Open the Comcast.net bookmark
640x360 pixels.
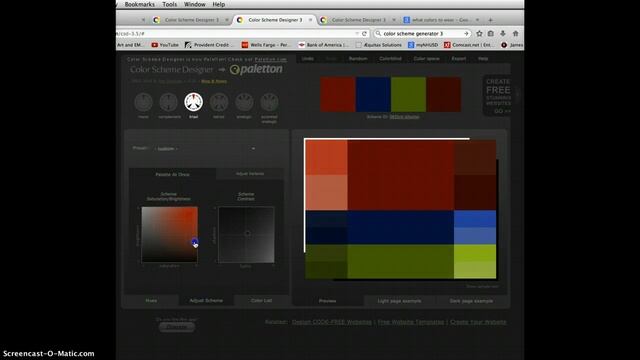click(x=468, y=45)
